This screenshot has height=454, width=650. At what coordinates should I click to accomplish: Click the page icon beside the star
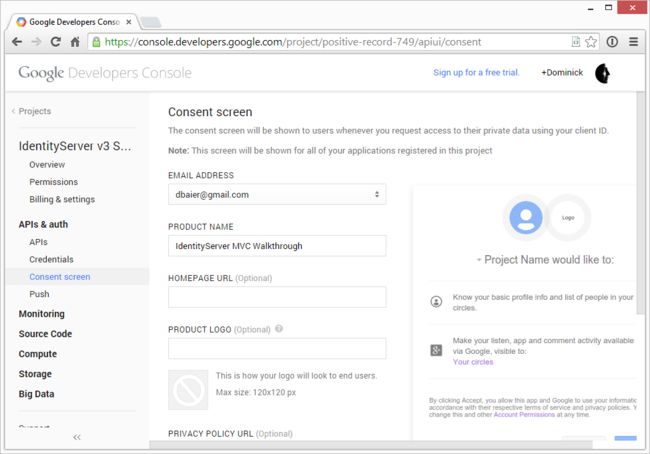tap(576, 41)
